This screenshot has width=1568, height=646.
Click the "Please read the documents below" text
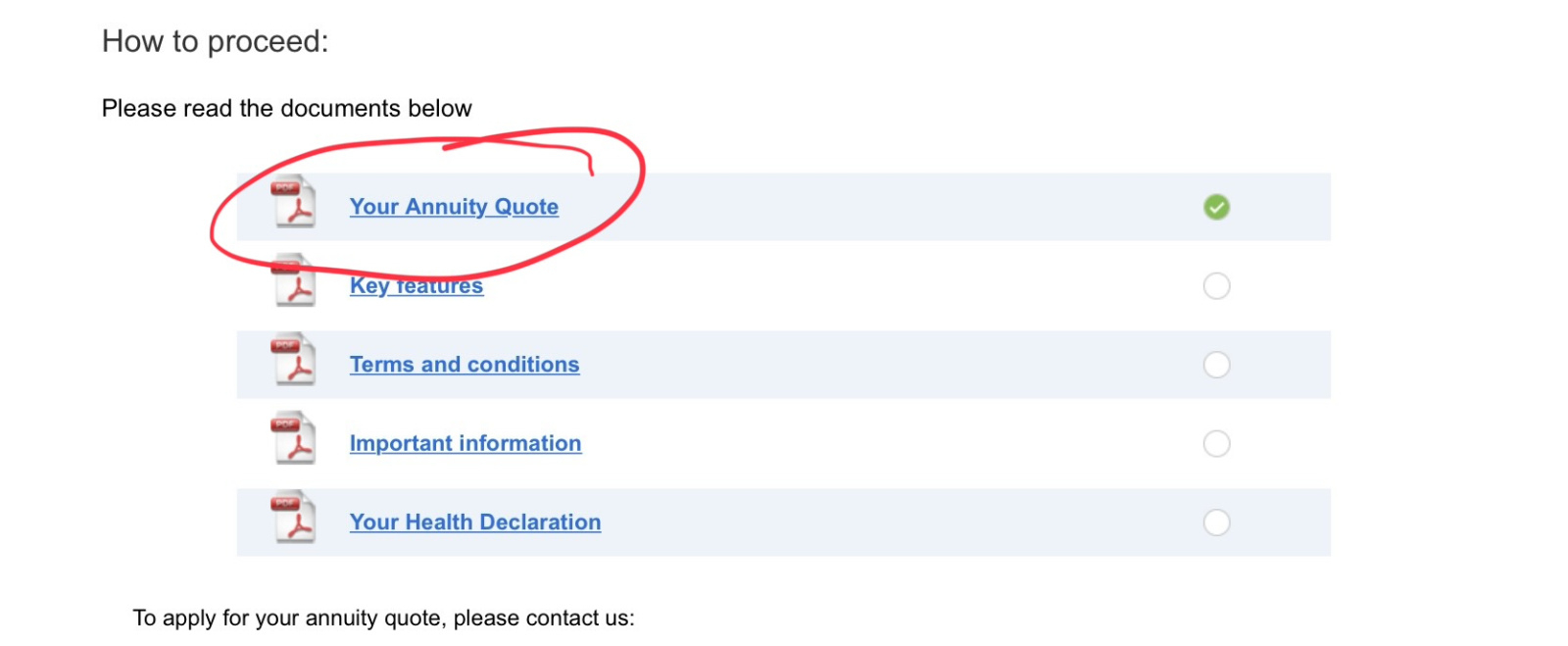coord(286,108)
